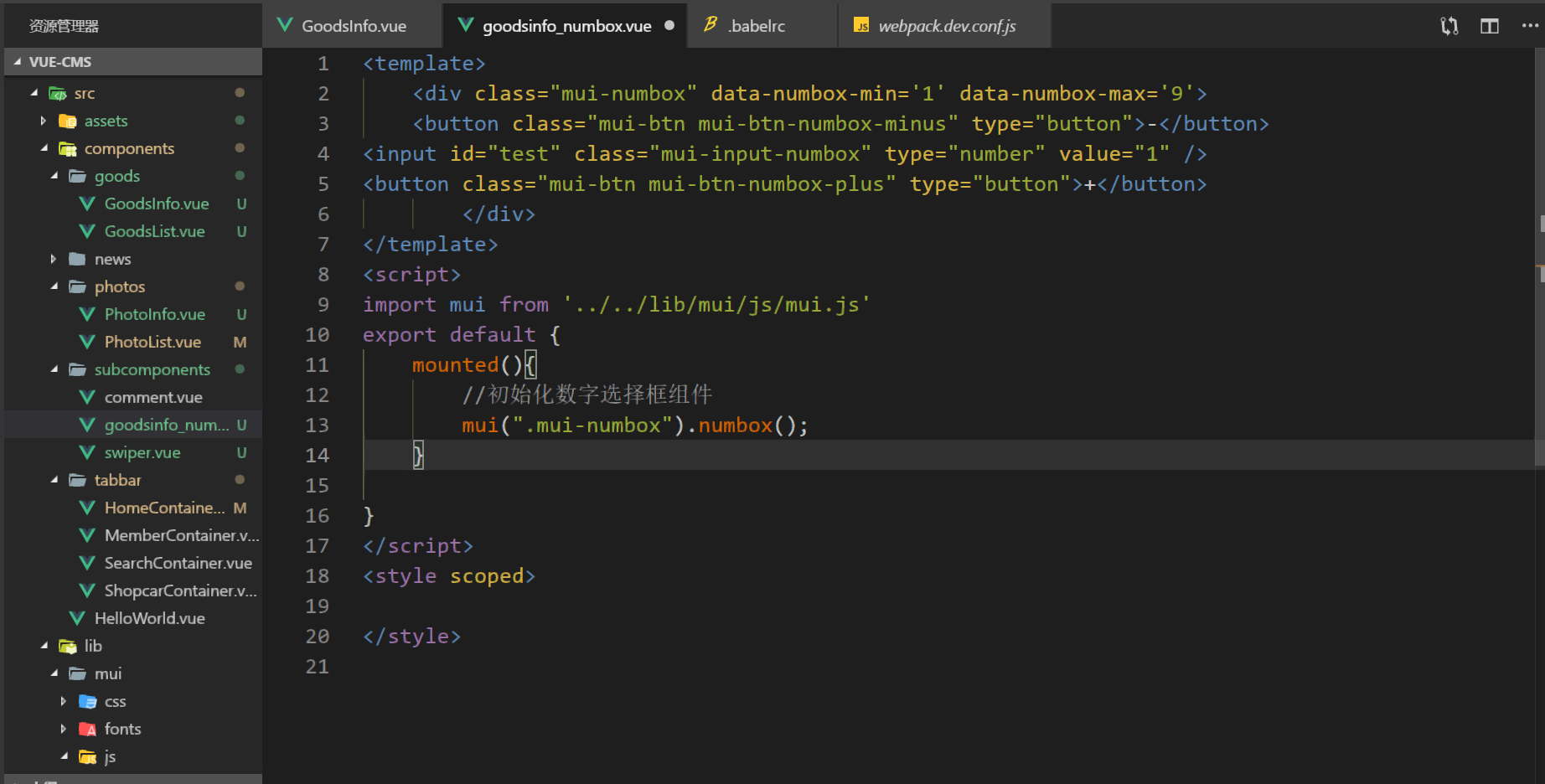Open HomeContaine... file in tabbar folder
This screenshot has height=784, width=1545.
coord(133,508)
